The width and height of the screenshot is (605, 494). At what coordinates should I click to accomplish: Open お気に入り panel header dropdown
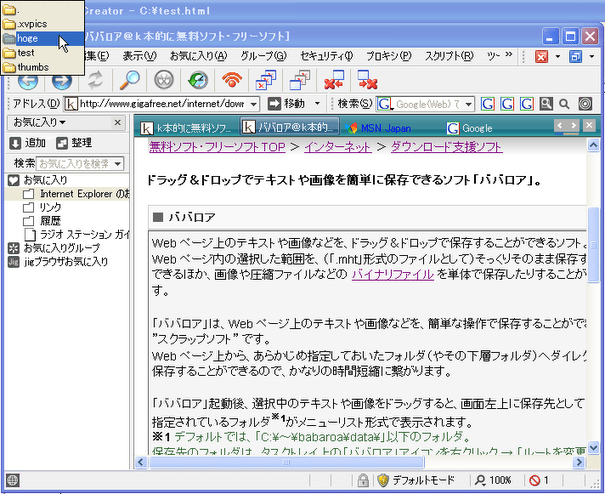point(39,123)
